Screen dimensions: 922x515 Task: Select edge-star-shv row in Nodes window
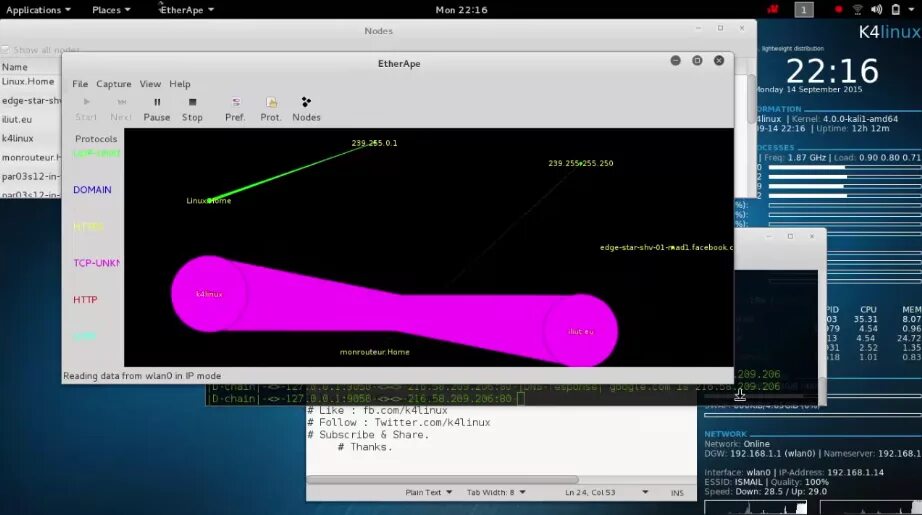pyautogui.click(x=31, y=101)
